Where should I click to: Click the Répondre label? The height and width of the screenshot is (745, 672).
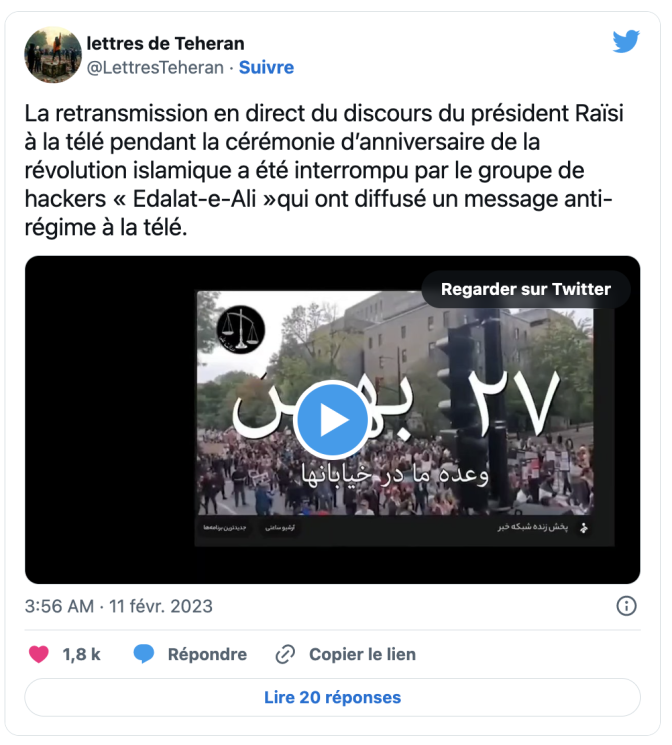(x=207, y=654)
